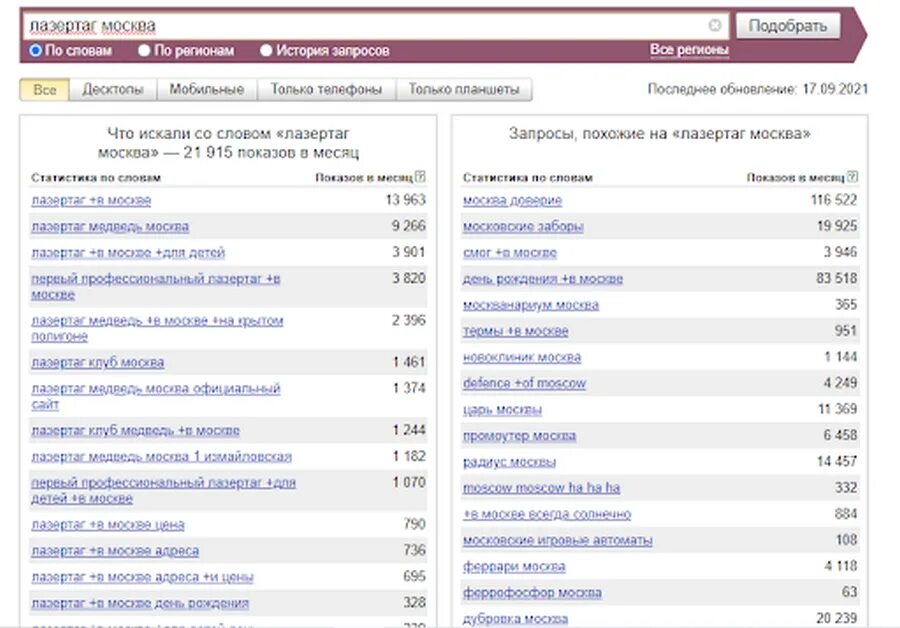Select the История запросов radio button

pyautogui.click(x=266, y=51)
